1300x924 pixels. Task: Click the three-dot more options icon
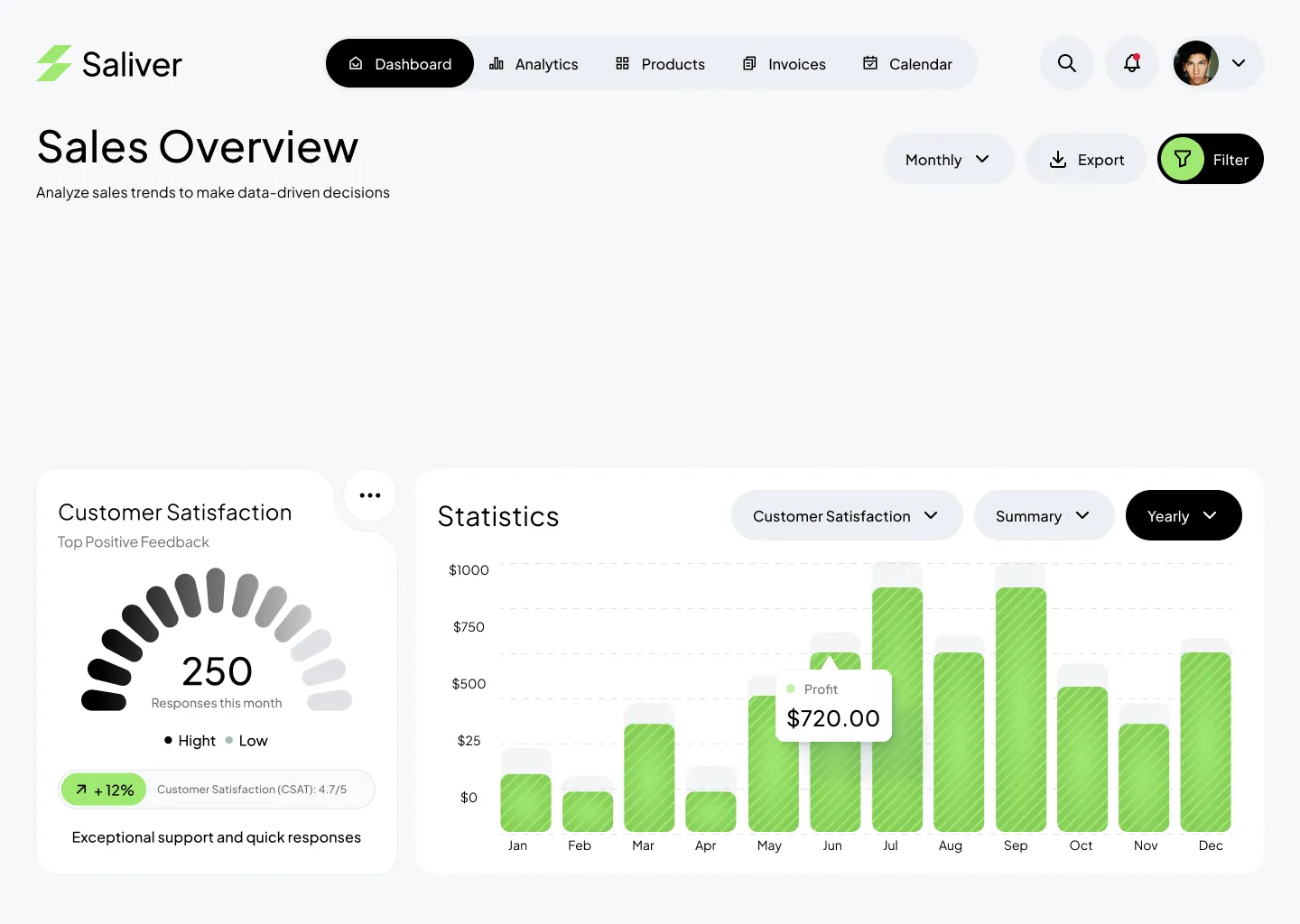point(370,495)
